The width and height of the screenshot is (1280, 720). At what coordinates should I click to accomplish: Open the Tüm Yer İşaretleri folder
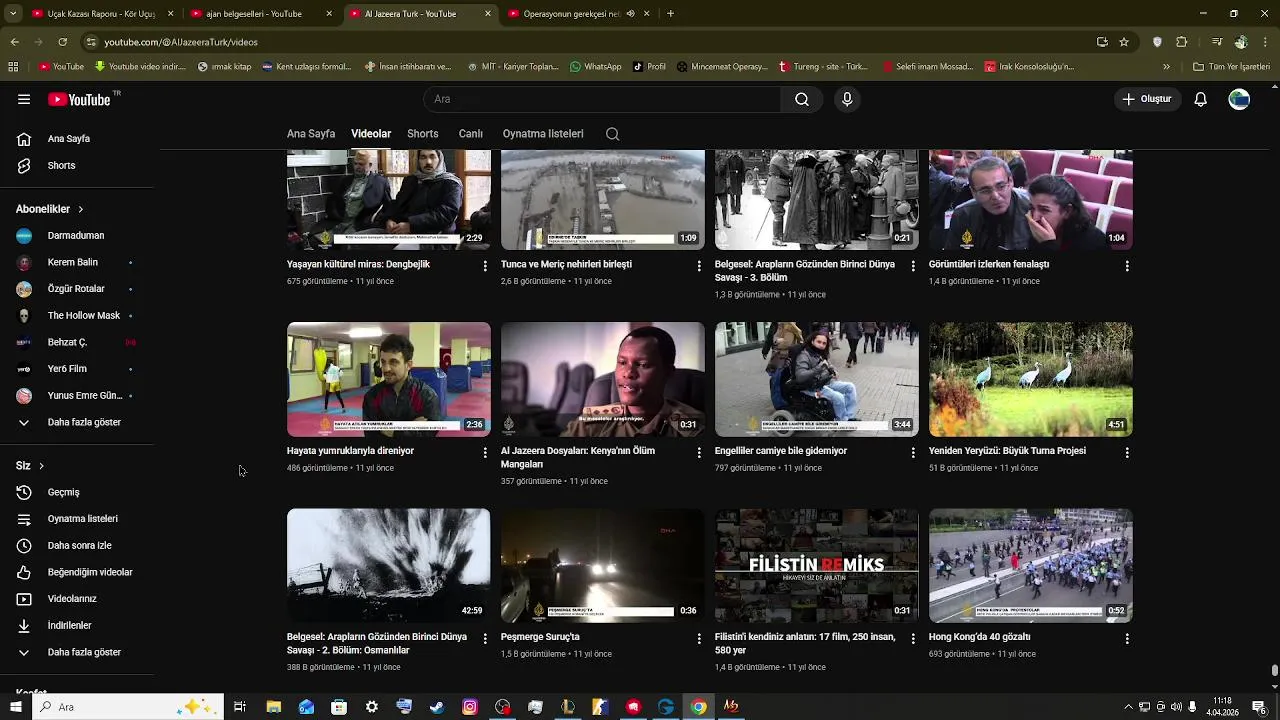(1231, 67)
